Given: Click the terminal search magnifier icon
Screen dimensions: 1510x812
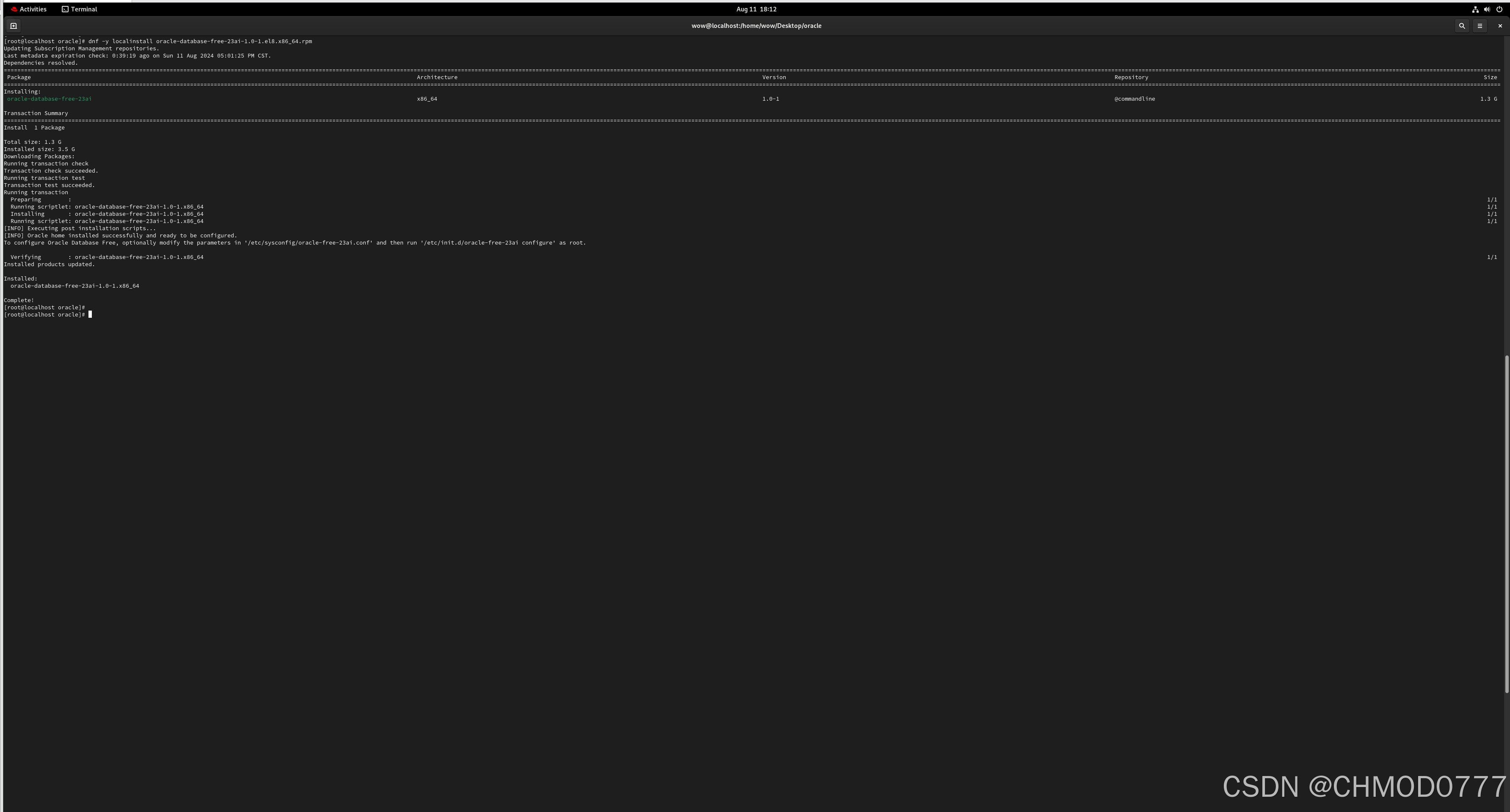Looking at the screenshot, I should tap(1461, 26).
